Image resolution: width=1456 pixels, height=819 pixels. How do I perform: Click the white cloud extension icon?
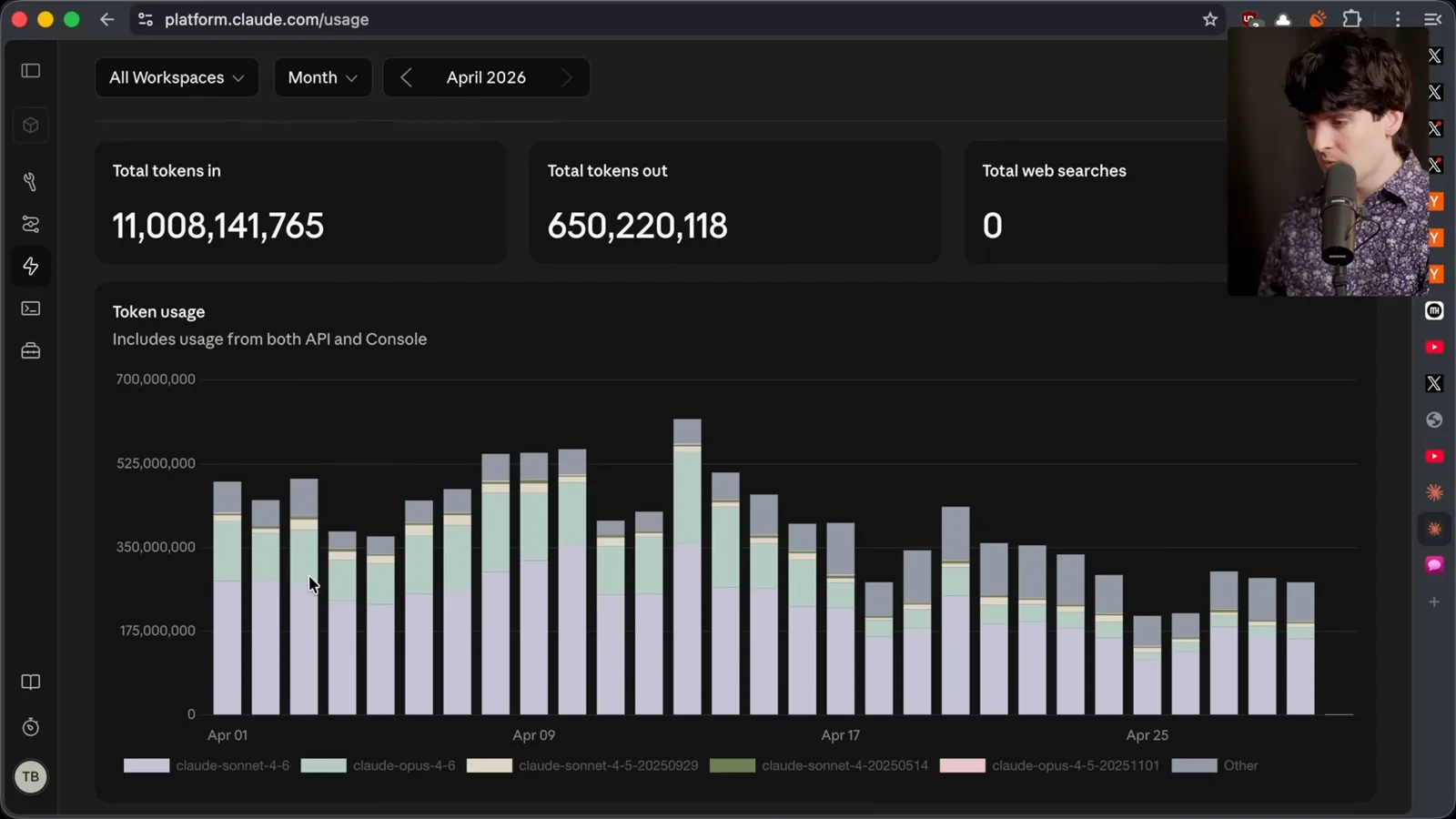[1283, 19]
